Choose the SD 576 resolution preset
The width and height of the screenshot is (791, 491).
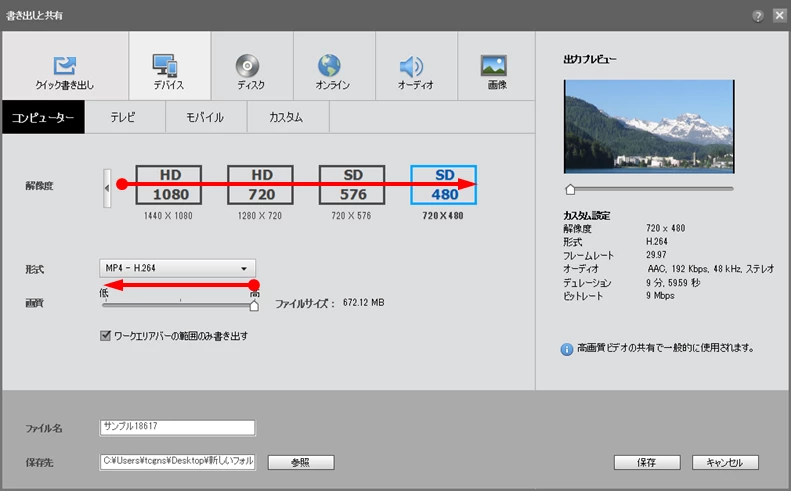click(x=352, y=185)
